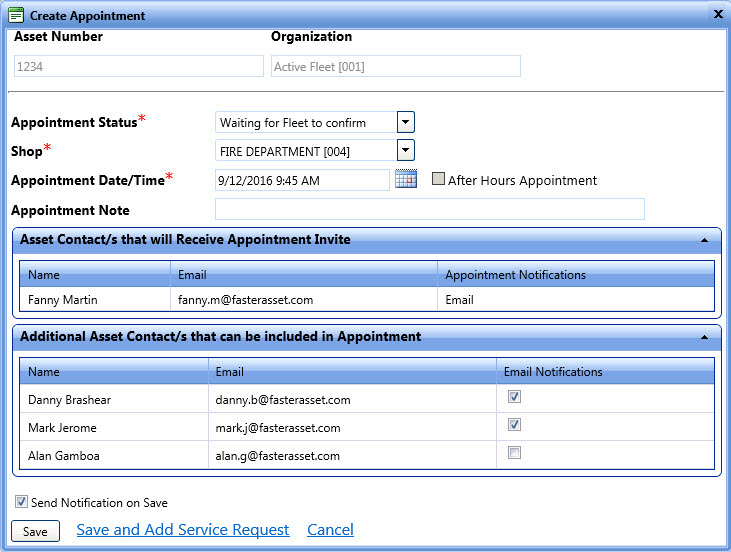Screen dimensions: 731x552
Task: Collapse the Asset Contacts Receive Invite panel
Action: point(704,240)
